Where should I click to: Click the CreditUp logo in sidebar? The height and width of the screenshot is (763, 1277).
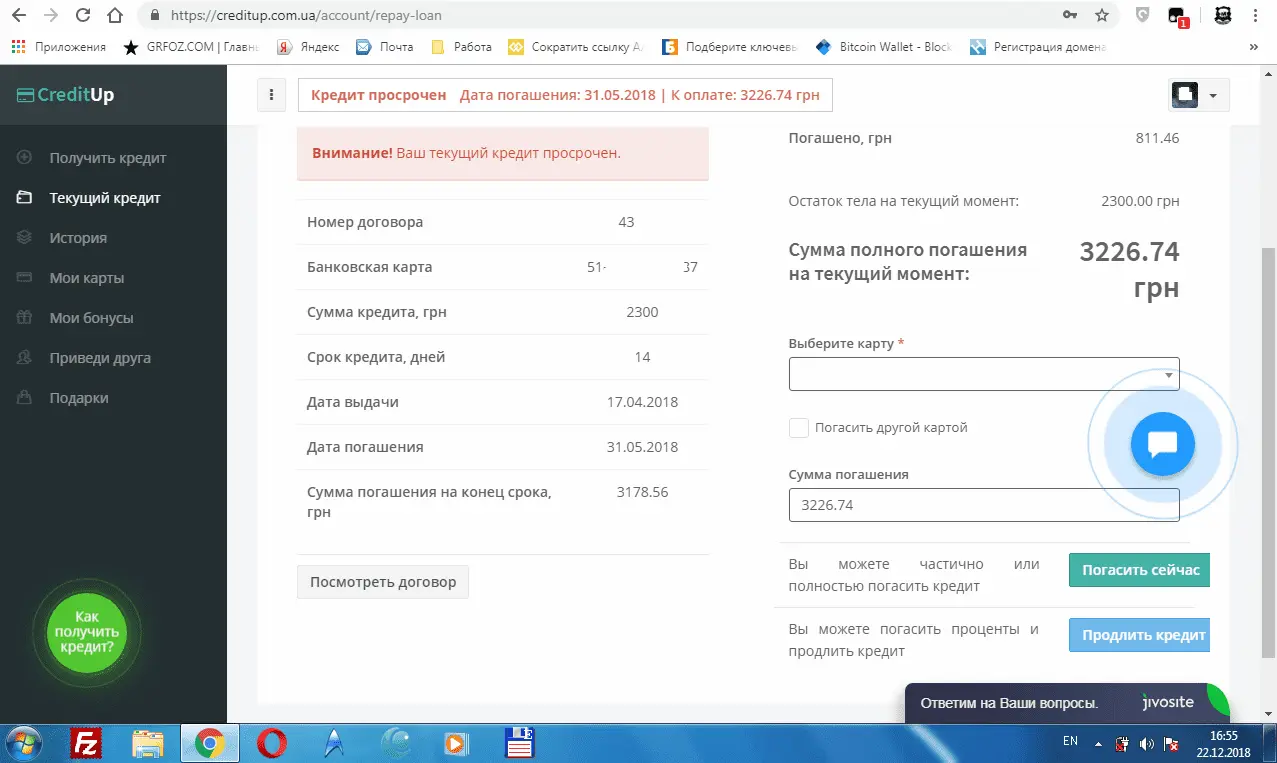coord(66,95)
